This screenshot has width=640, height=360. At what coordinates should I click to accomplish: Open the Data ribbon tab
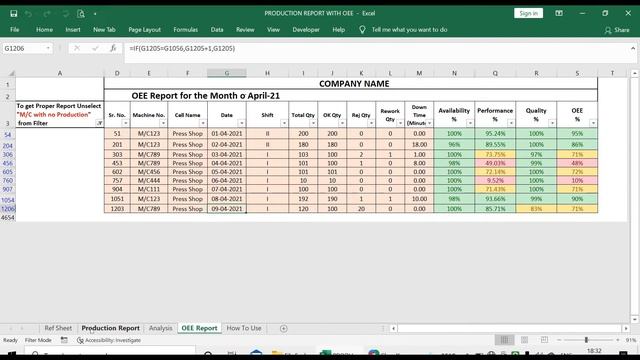point(217,29)
